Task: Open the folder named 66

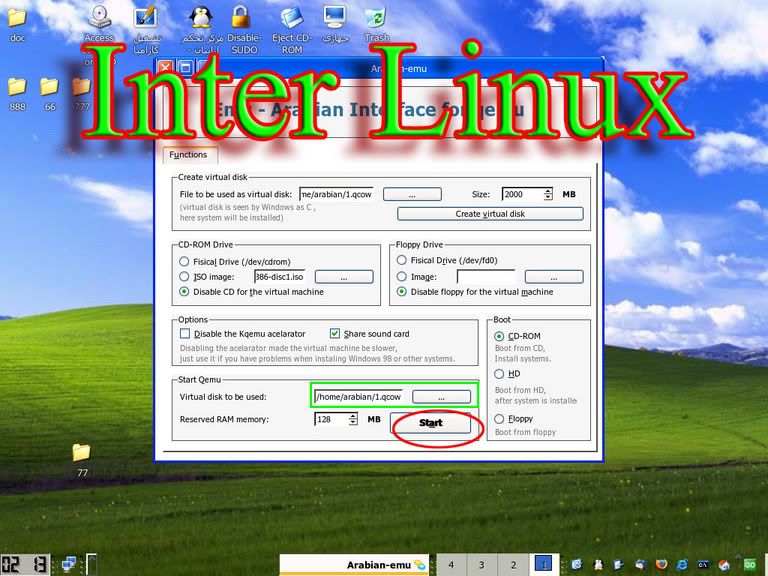Action: pyautogui.click(x=49, y=87)
